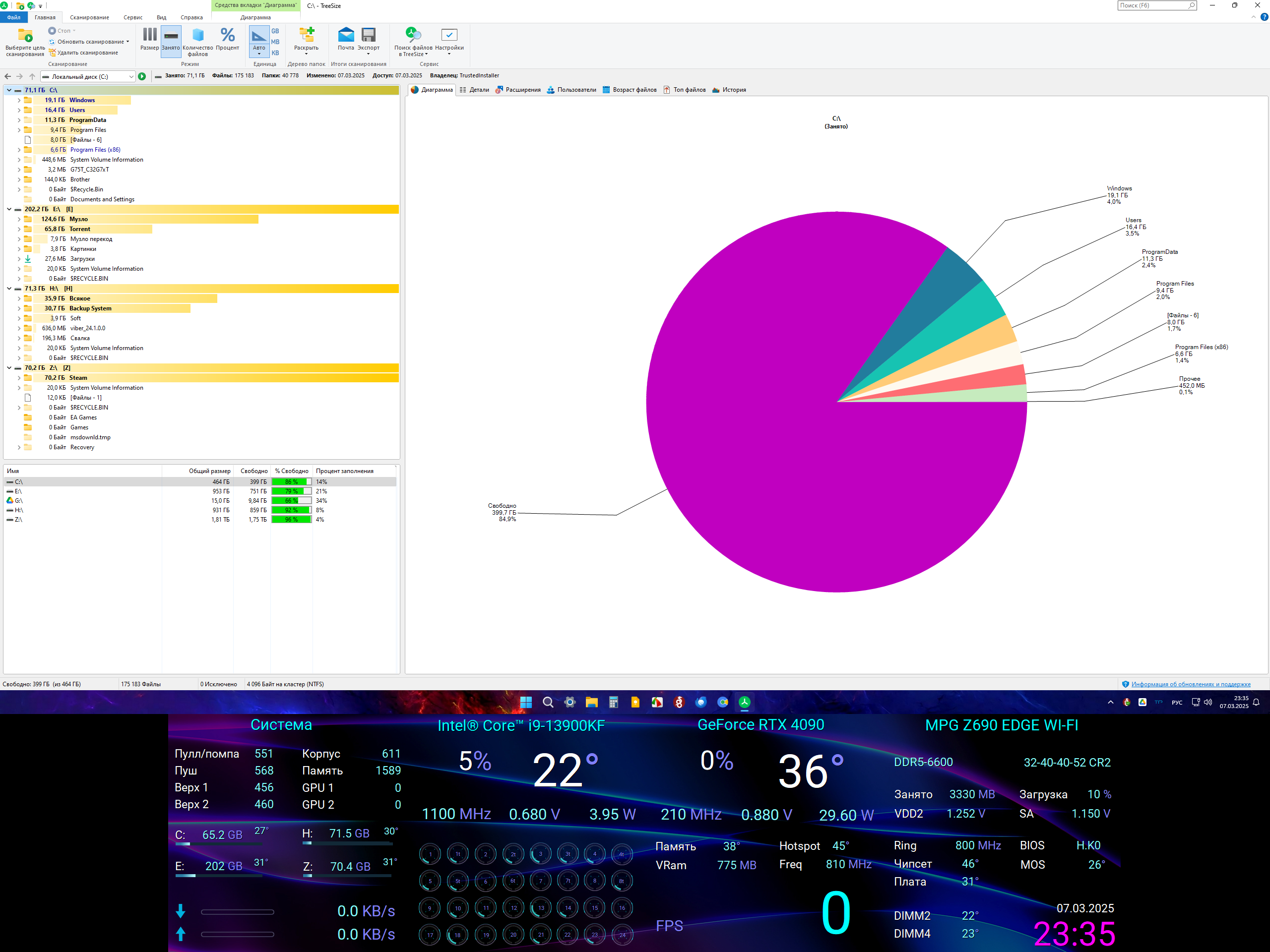Click the green start scan button
The height and width of the screenshot is (952, 1270).
tap(142, 76)
